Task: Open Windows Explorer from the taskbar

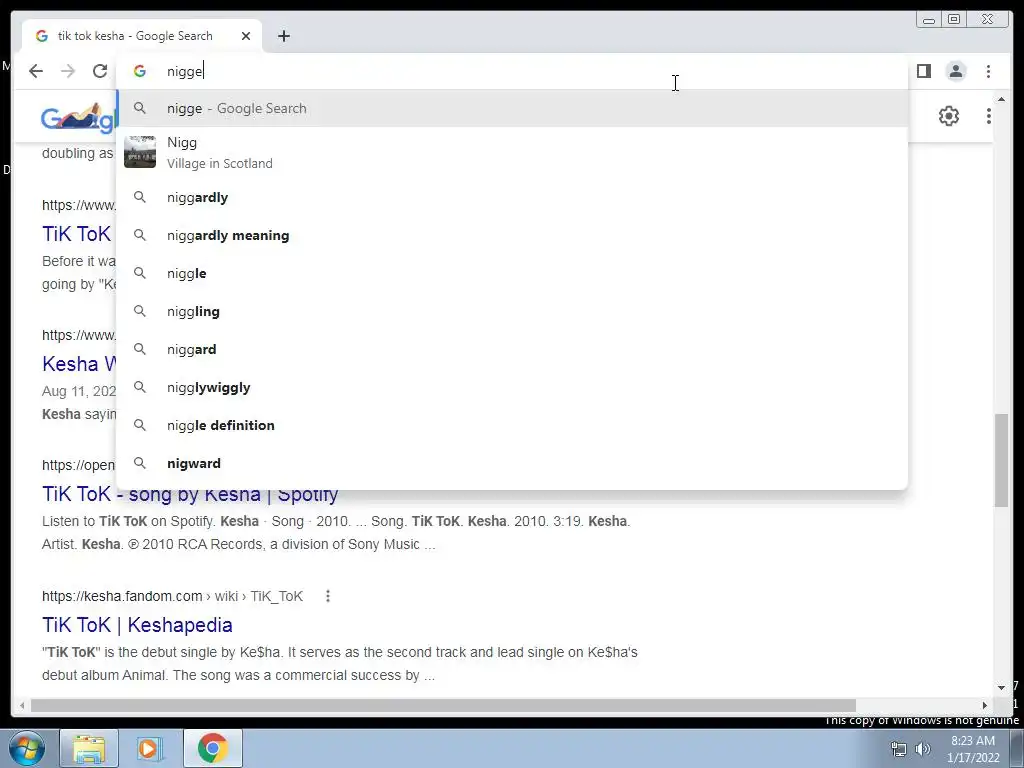Action: tap(89, 748)
